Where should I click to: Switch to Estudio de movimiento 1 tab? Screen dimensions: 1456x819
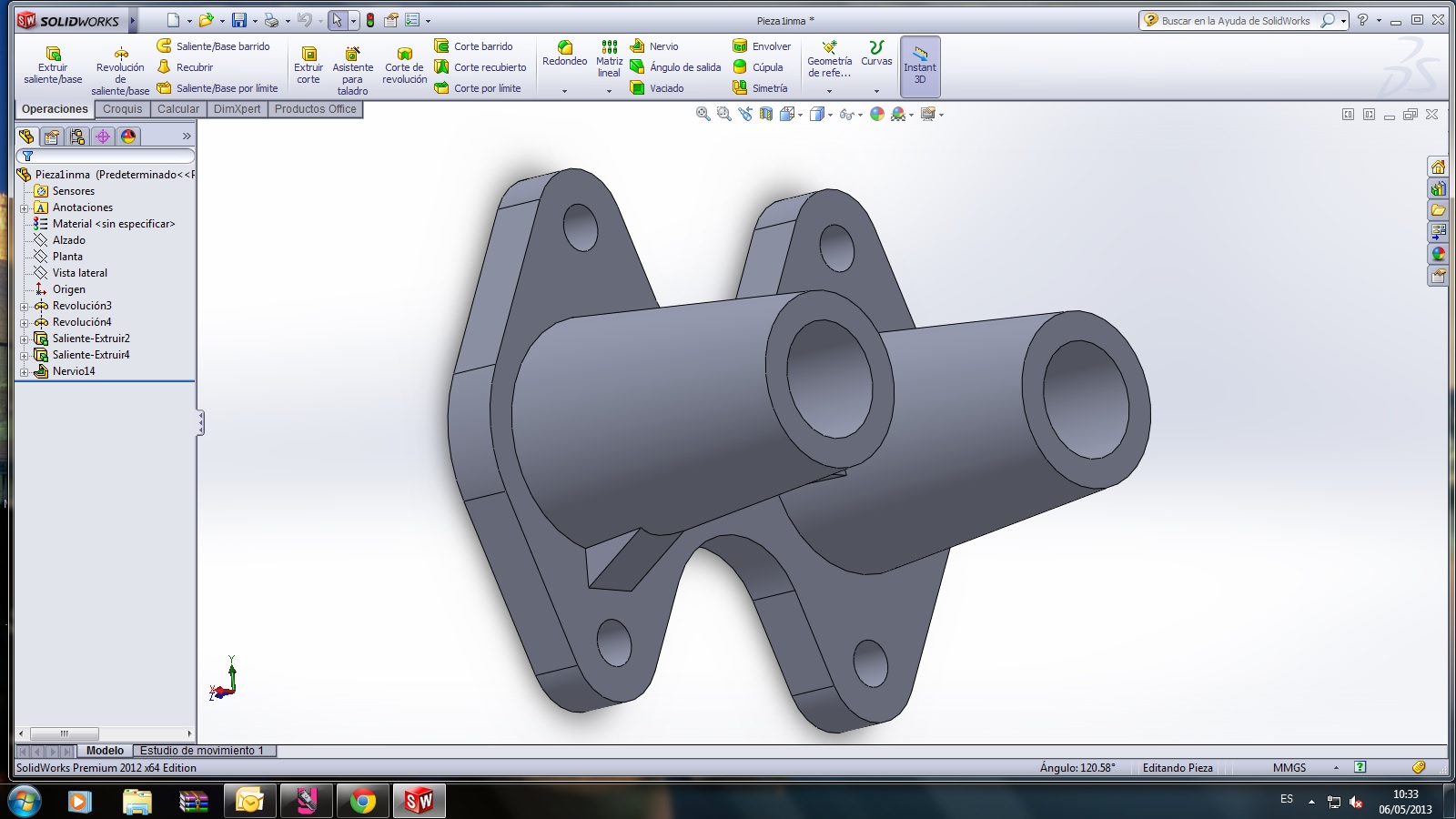pyautogui.click(x=202, y=751)
